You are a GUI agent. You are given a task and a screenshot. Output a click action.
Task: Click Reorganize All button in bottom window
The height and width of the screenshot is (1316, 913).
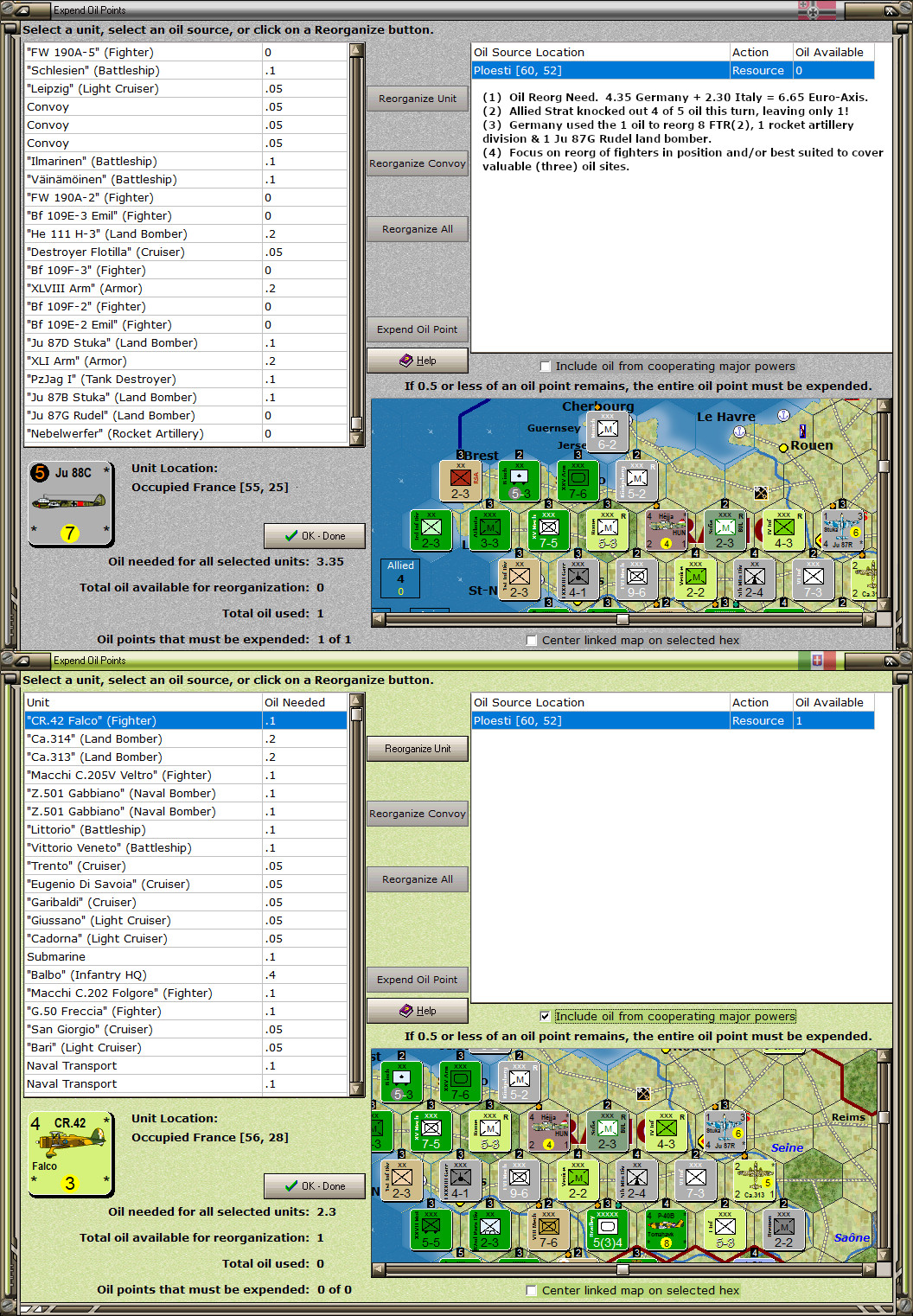(418, 879)
